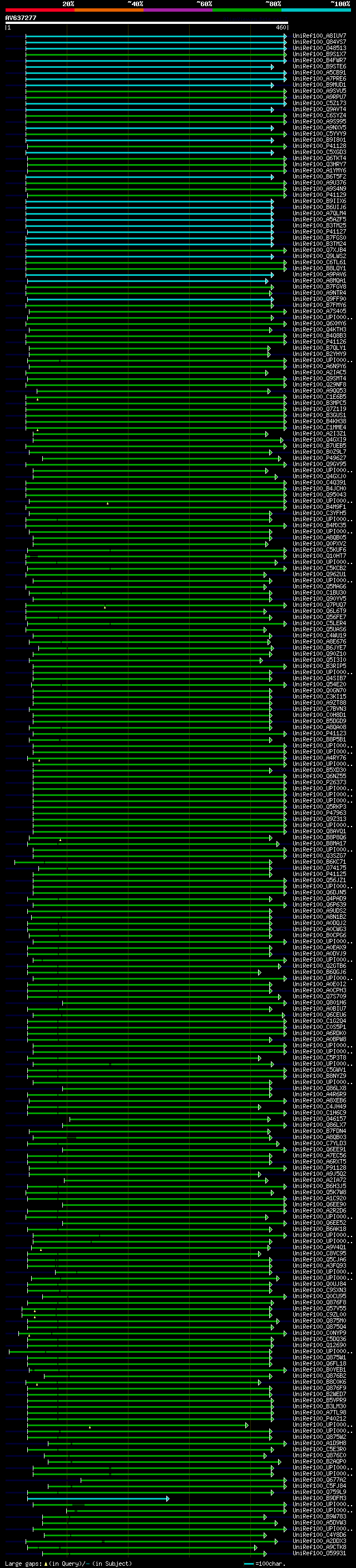Select the UniRef100_A5DVW3 subject label
356x1568 pixels.
[x=319, y=1523]
